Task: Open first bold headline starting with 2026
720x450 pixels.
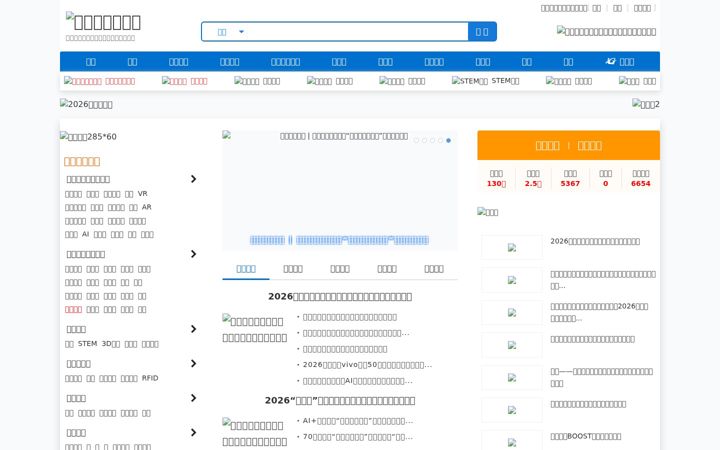Action: coord(340,297)
